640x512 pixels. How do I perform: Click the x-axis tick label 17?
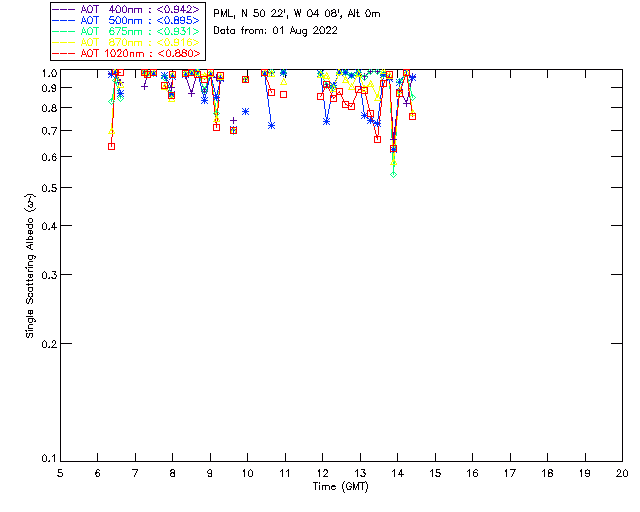(510, 473)
